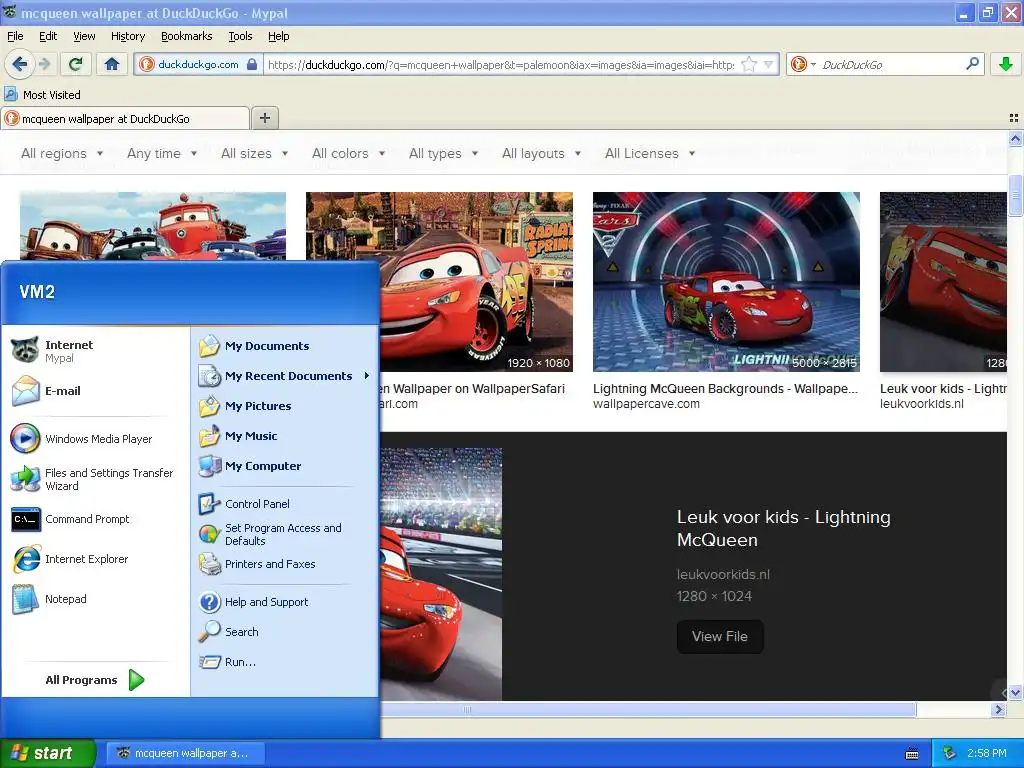1024x768 pixels.
Task: Go back with the browser back arrow
Action: click(x=19, y=64)
